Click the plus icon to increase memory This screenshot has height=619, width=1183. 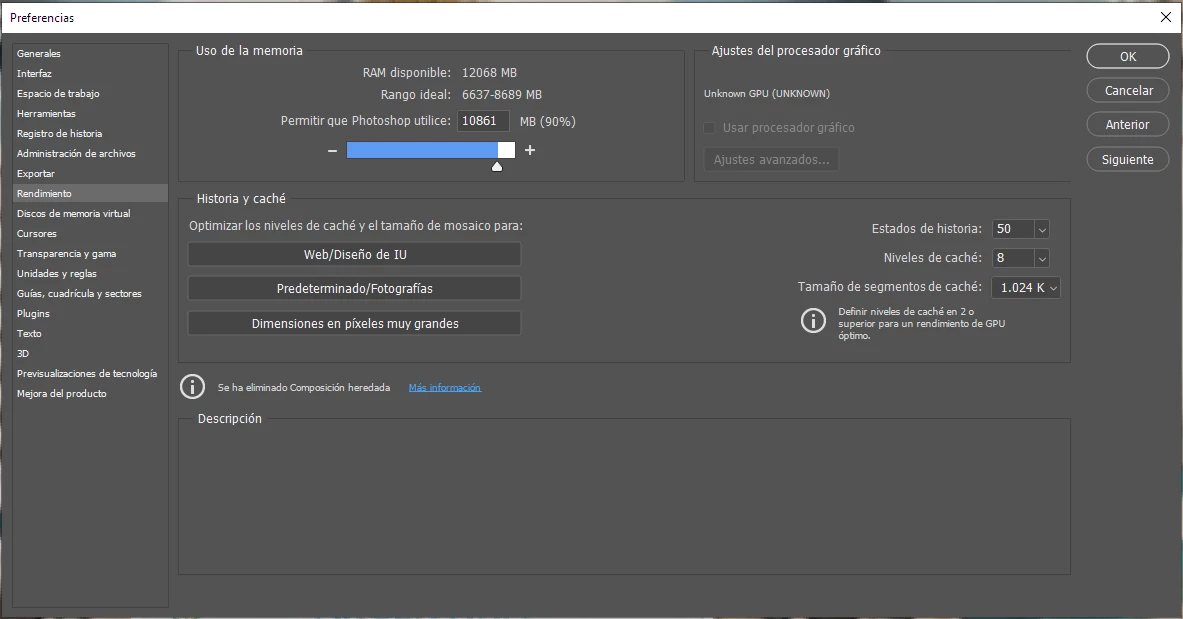click(530, 150)
